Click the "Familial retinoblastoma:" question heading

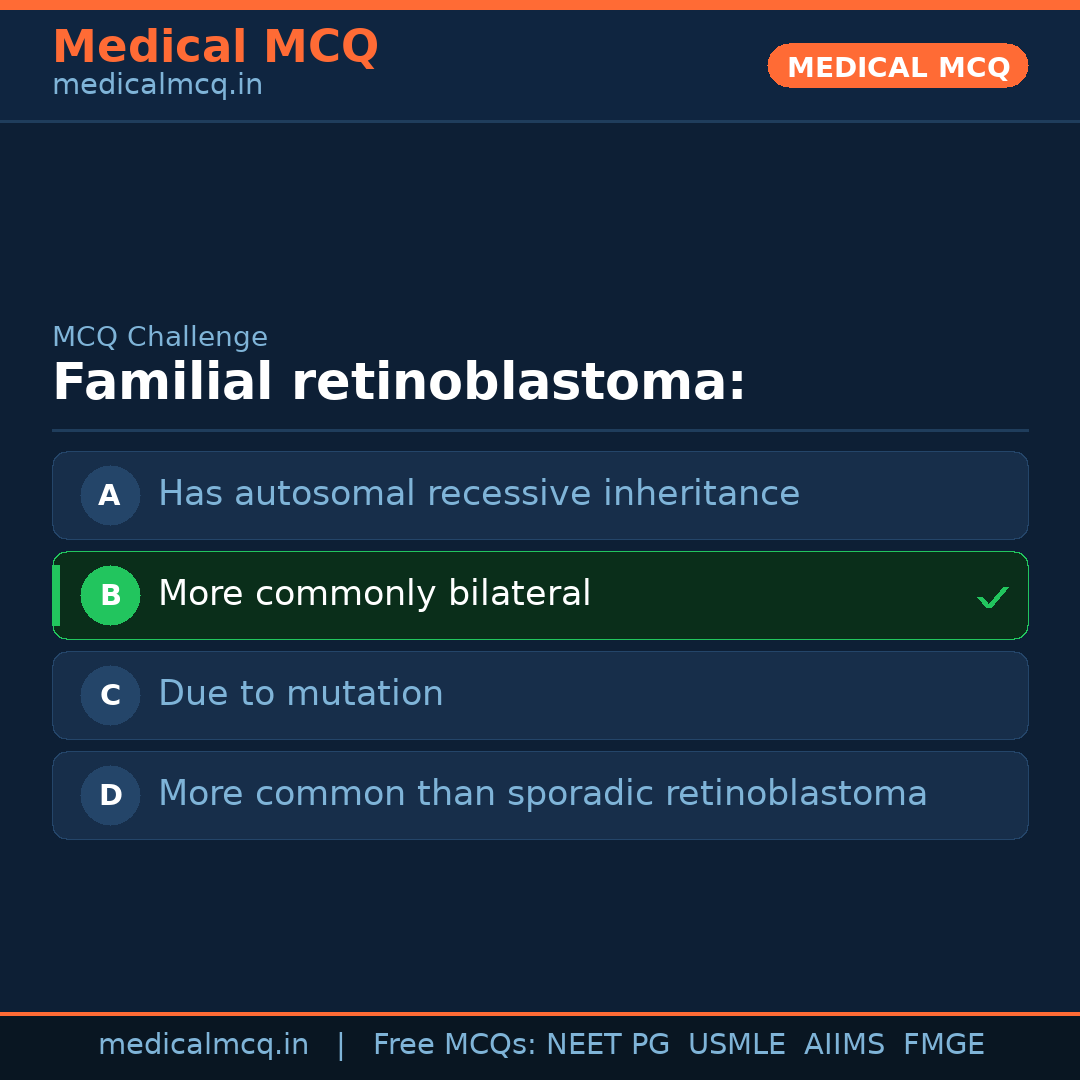click(x=399, y=383)
